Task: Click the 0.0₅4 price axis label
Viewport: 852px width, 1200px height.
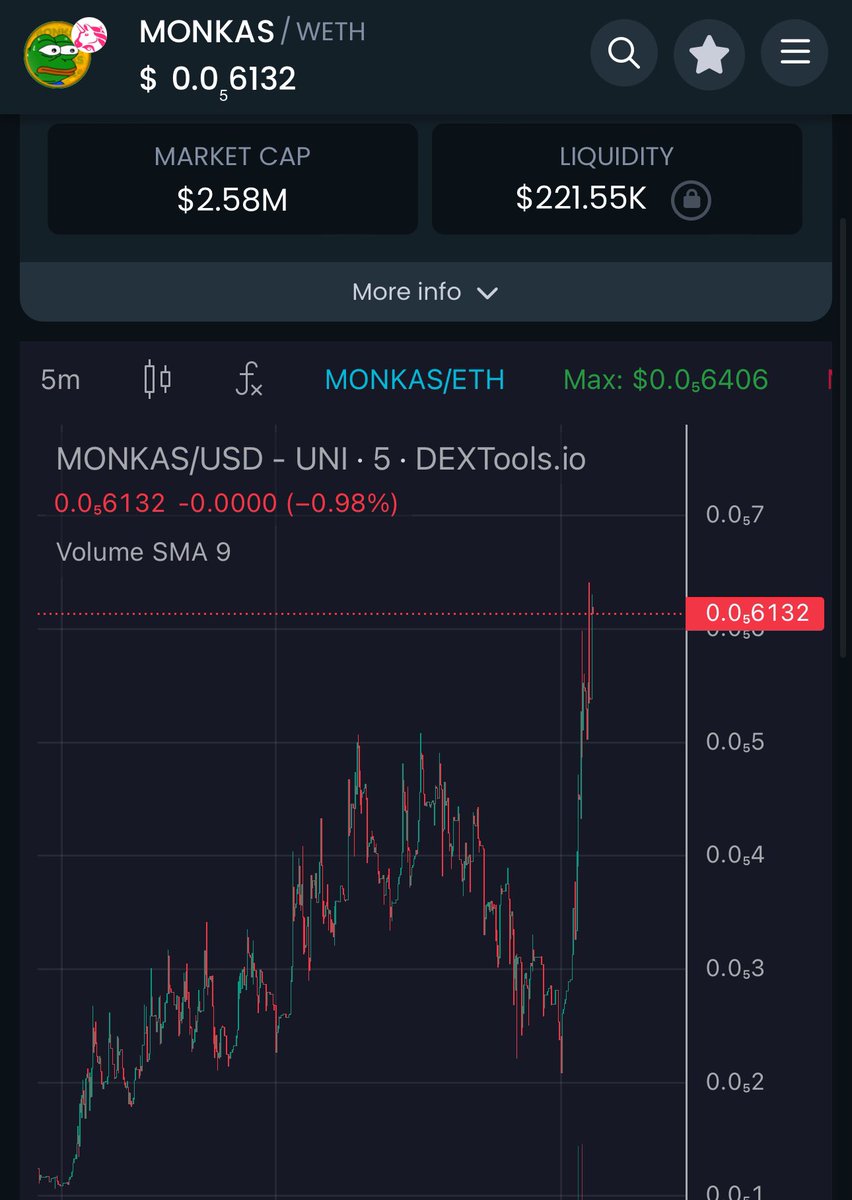Action: click(x=735, y=855)
